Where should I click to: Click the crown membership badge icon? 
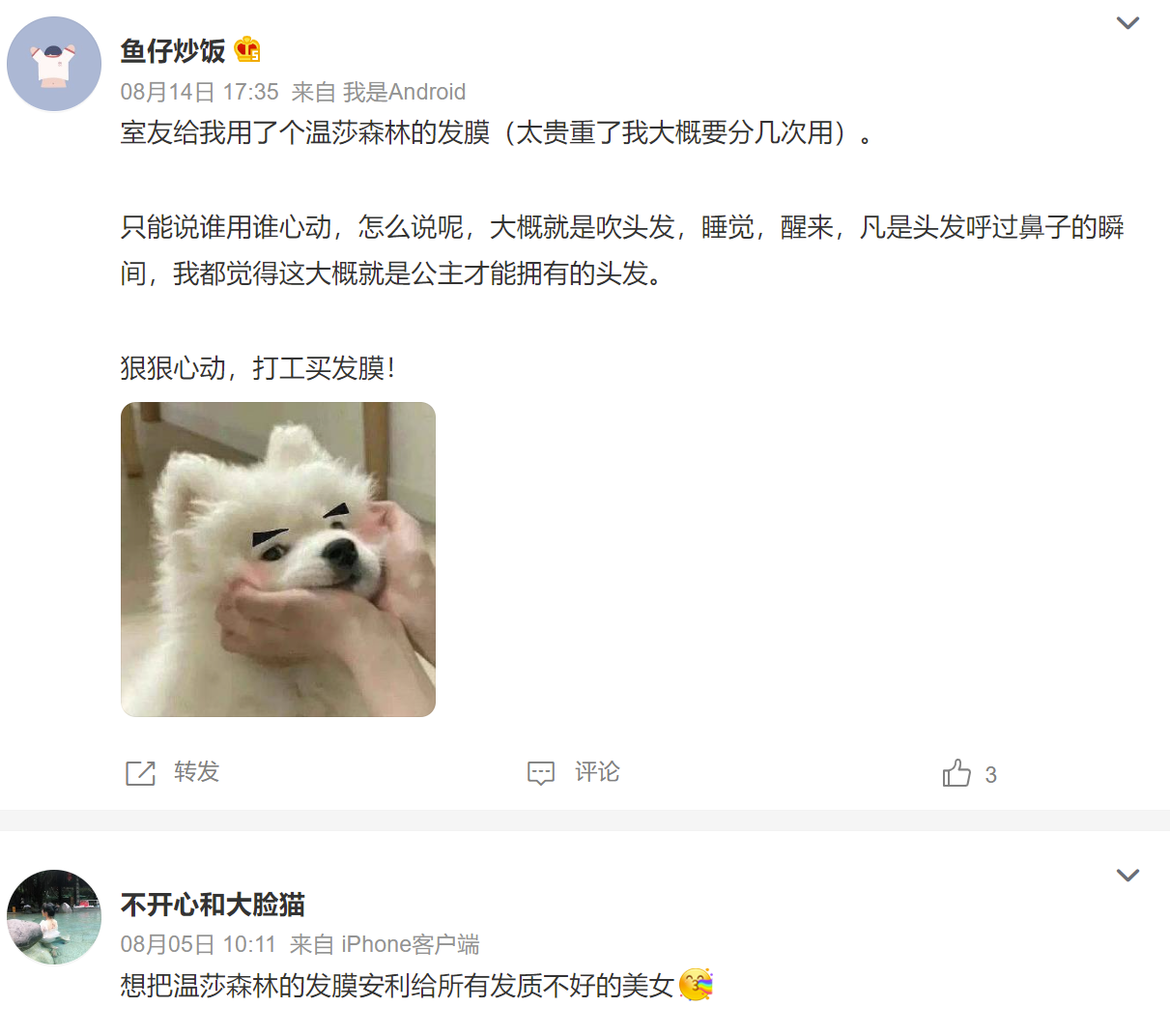(x=247, y=49)
